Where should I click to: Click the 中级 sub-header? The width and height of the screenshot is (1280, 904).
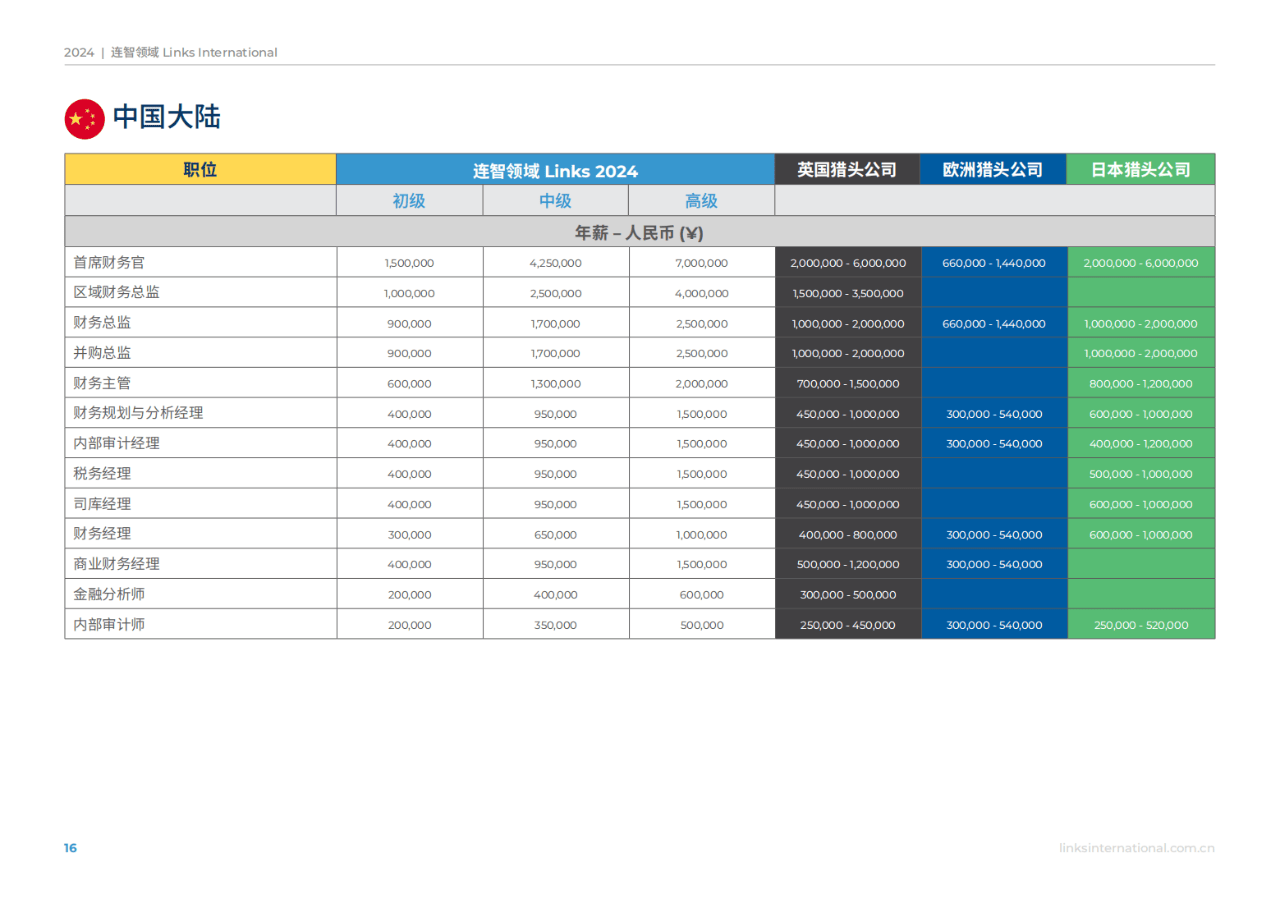coord(555,200)
